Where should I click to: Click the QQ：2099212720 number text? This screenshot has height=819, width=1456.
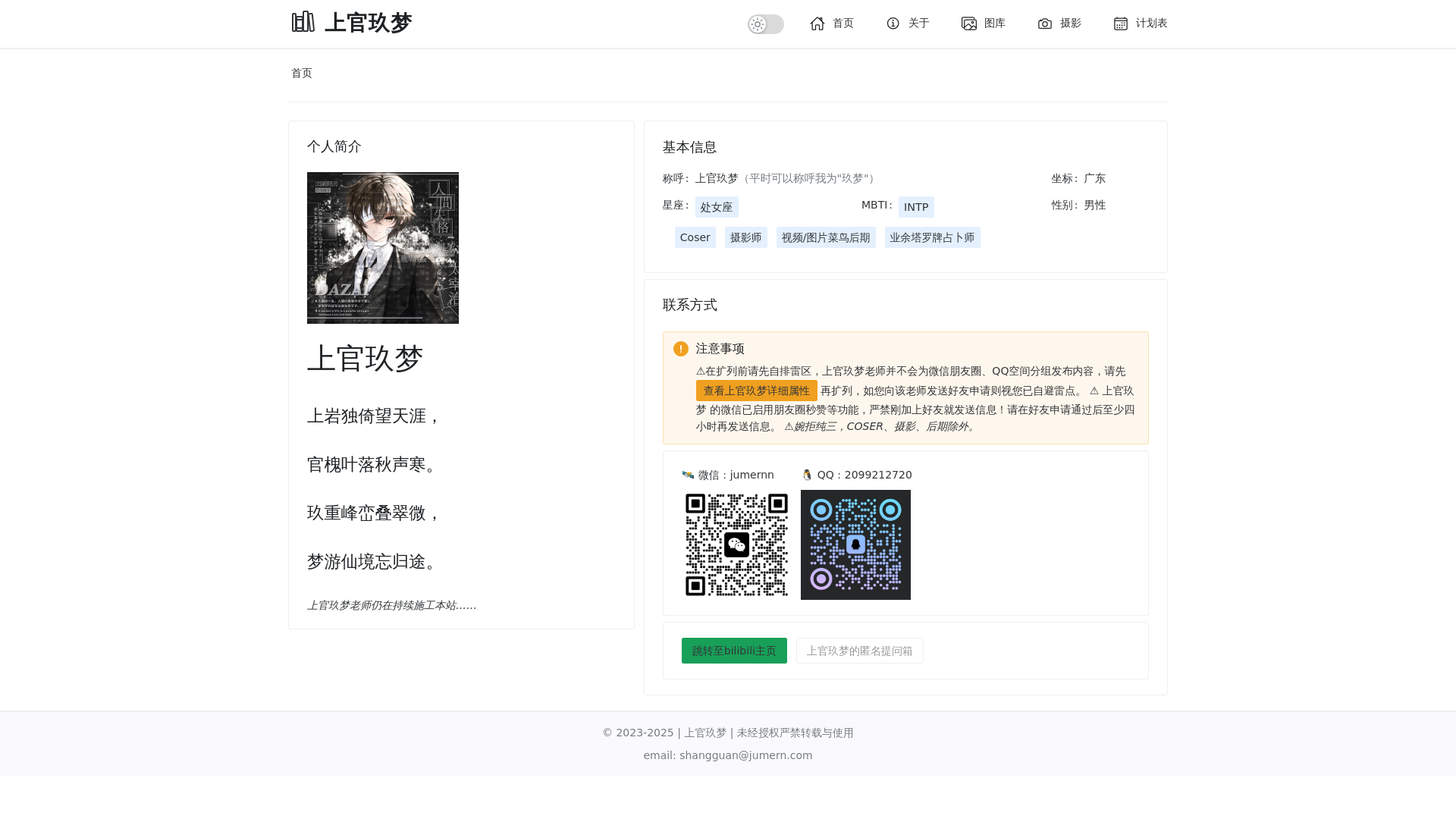(x=864, y=475)
